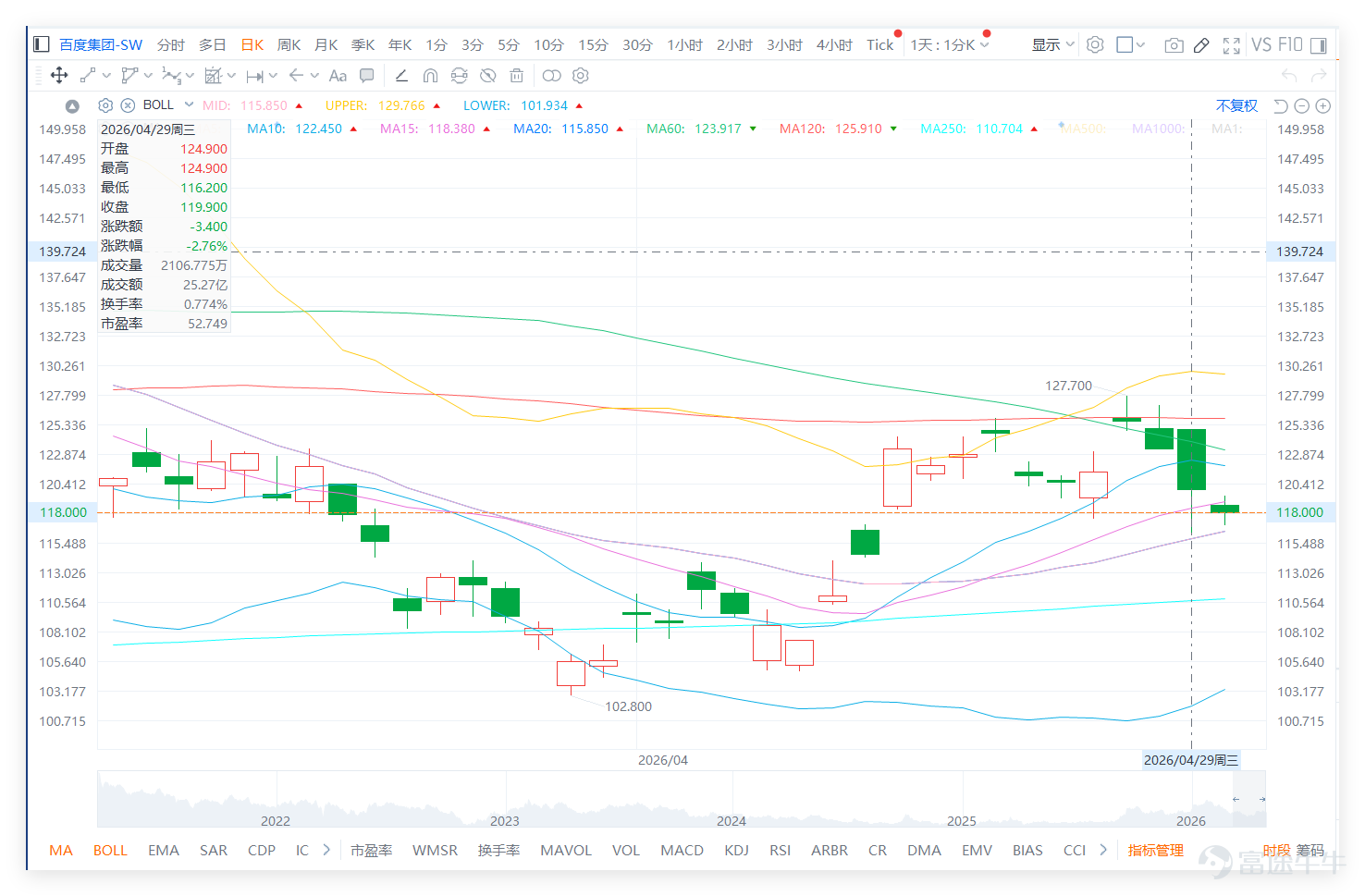The width and height of the screenshot is (1365, 896).
Task: Open the arrow tool dropdown arrow
Action: pyautogui.click(x=314, y=76)
